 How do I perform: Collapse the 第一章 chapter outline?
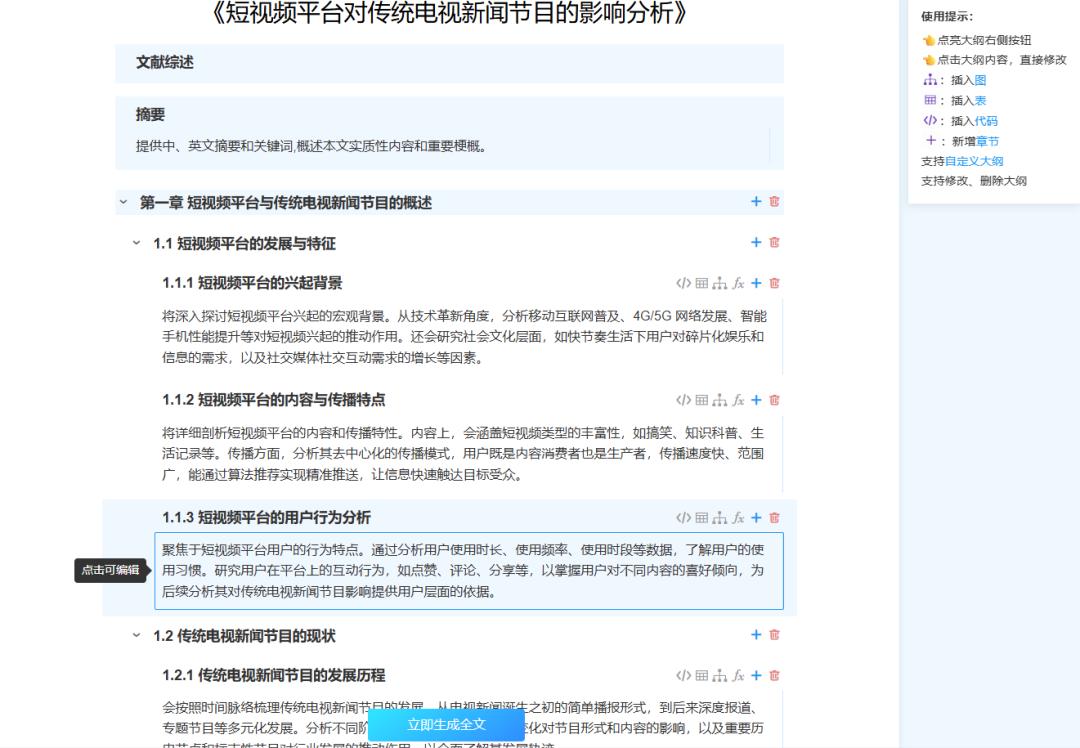click(123, 202)
